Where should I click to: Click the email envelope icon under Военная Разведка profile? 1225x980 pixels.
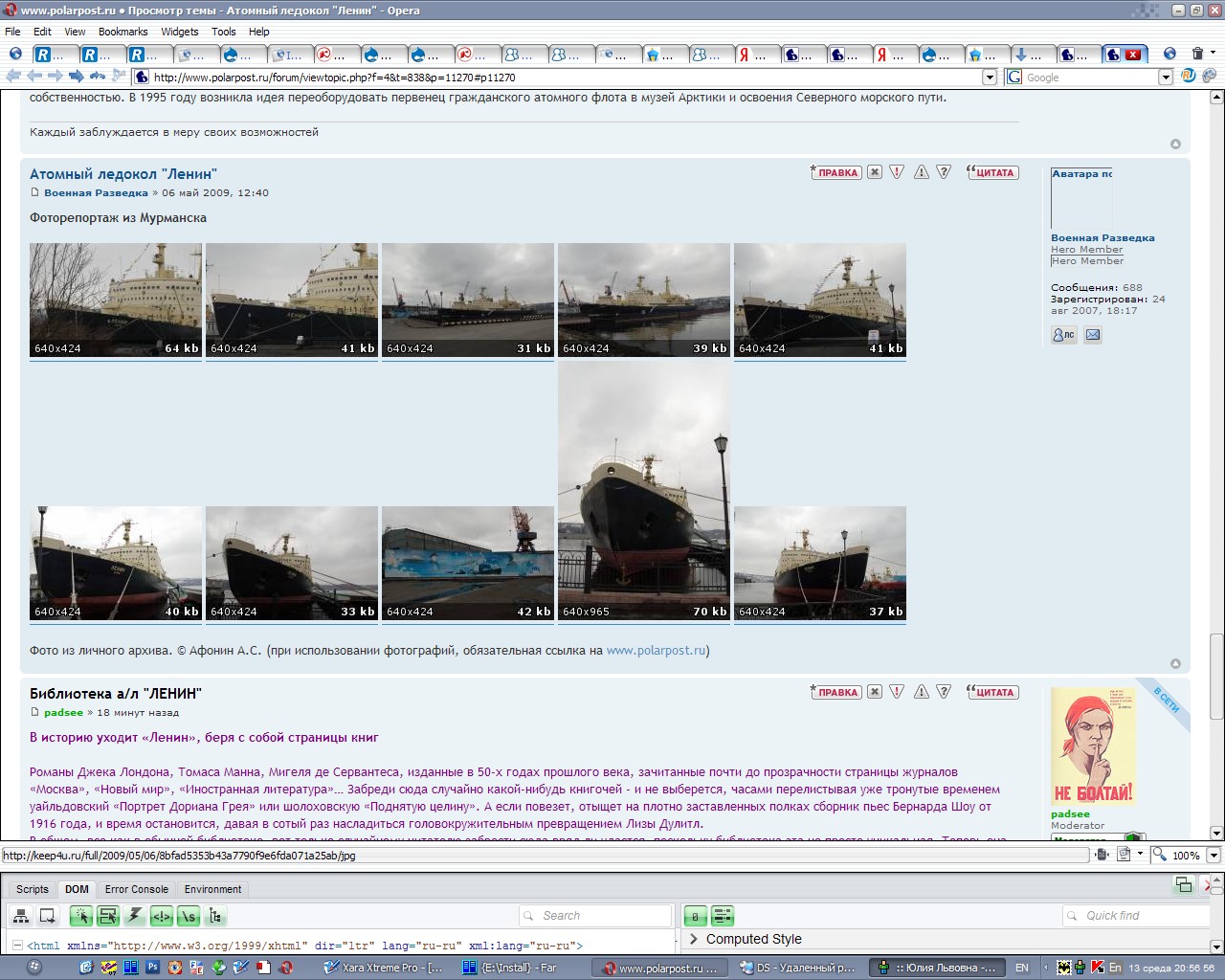(1093, 335)
